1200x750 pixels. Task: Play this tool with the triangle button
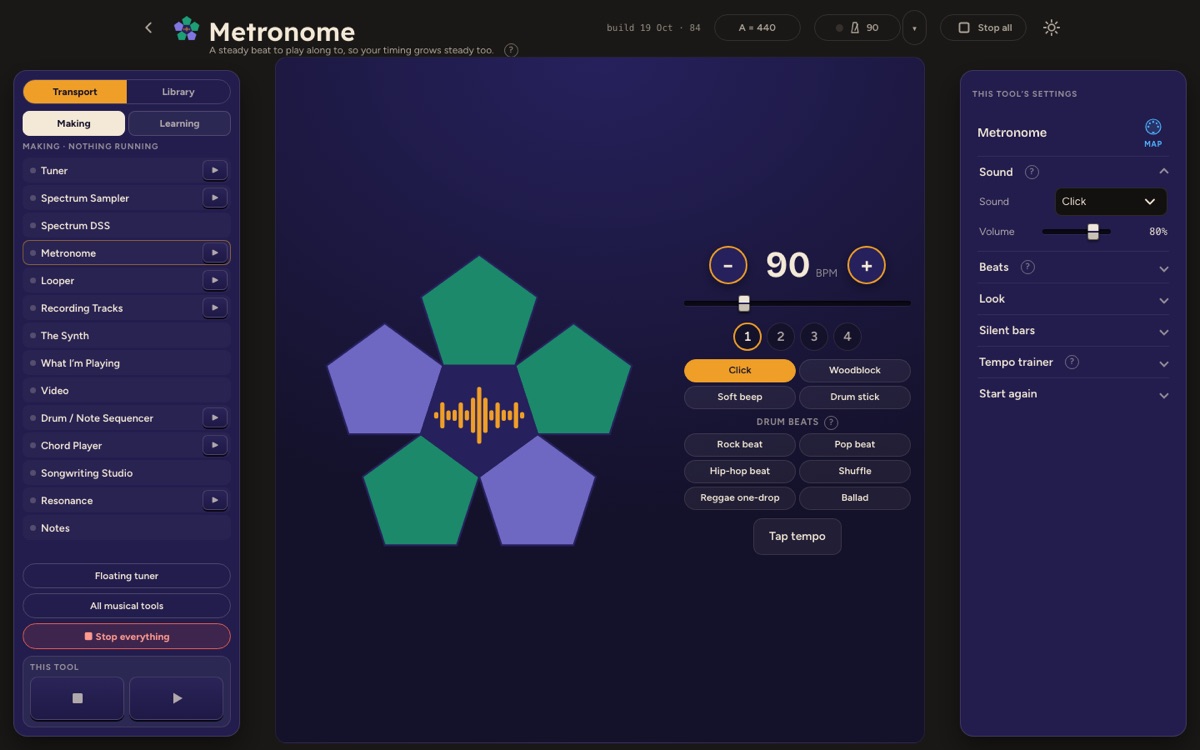(176, 698)
